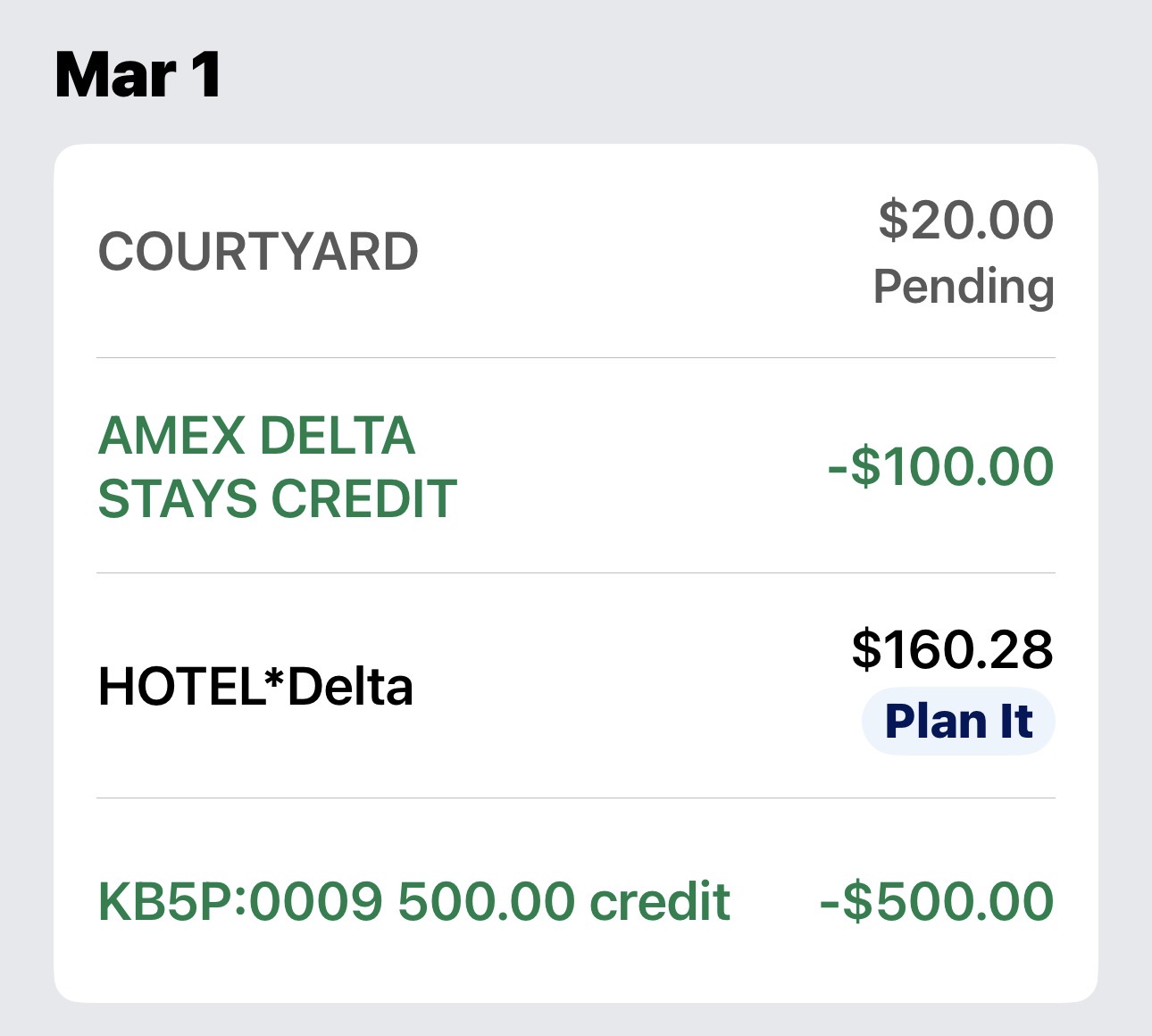Image resolution: width=1152 pixels, height=1036 pixels.
Task: Click divider above the KB5P:0009 row
Action: pos(576,798)
